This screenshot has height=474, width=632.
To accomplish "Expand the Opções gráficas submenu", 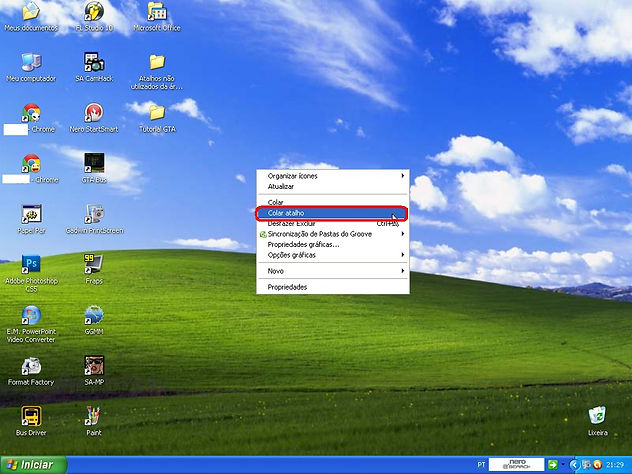I will pyautogui.click(x=333, y=255).
